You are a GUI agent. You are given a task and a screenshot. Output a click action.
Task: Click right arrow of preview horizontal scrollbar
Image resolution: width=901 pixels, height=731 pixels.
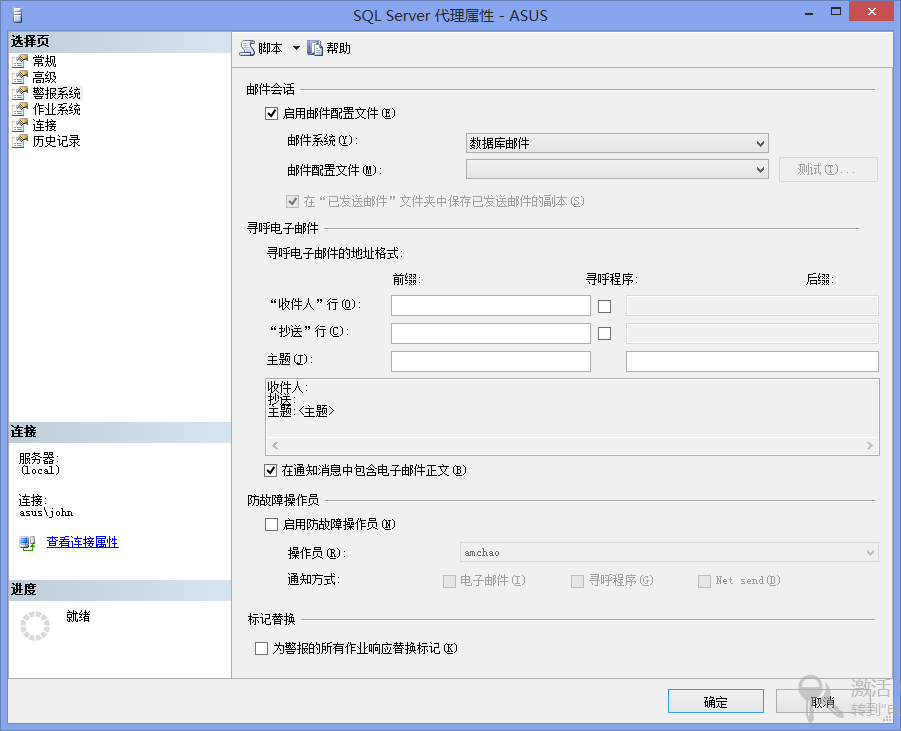[871, 446]
